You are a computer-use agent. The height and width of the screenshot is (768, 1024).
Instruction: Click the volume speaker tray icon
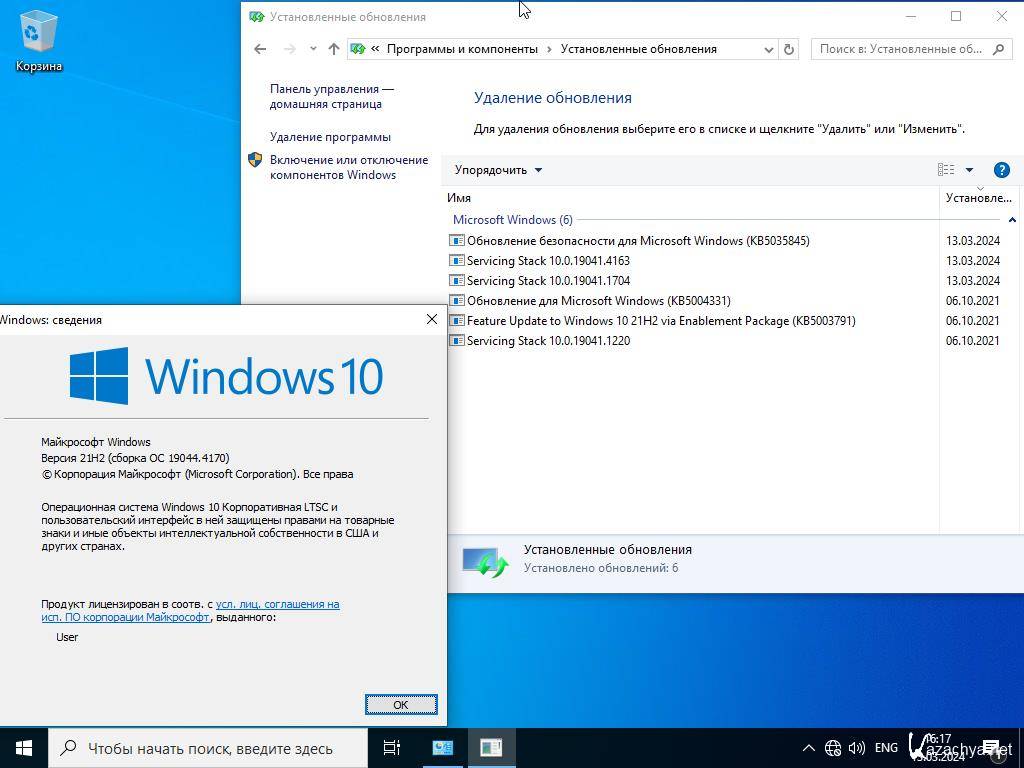coord(857,748)
